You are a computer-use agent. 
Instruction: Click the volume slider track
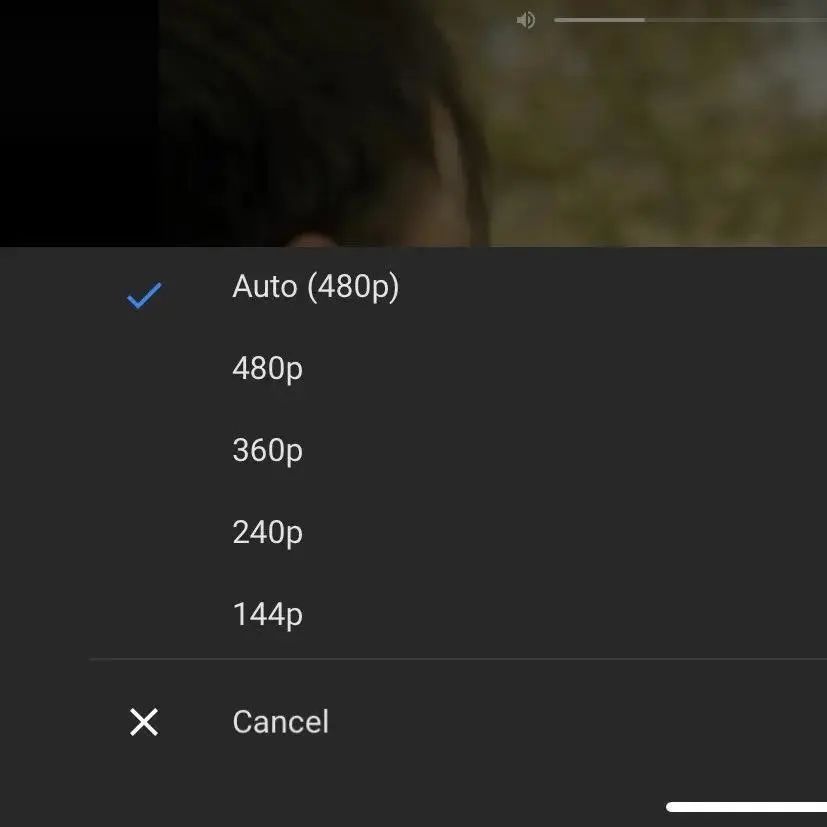click(690, 20)
